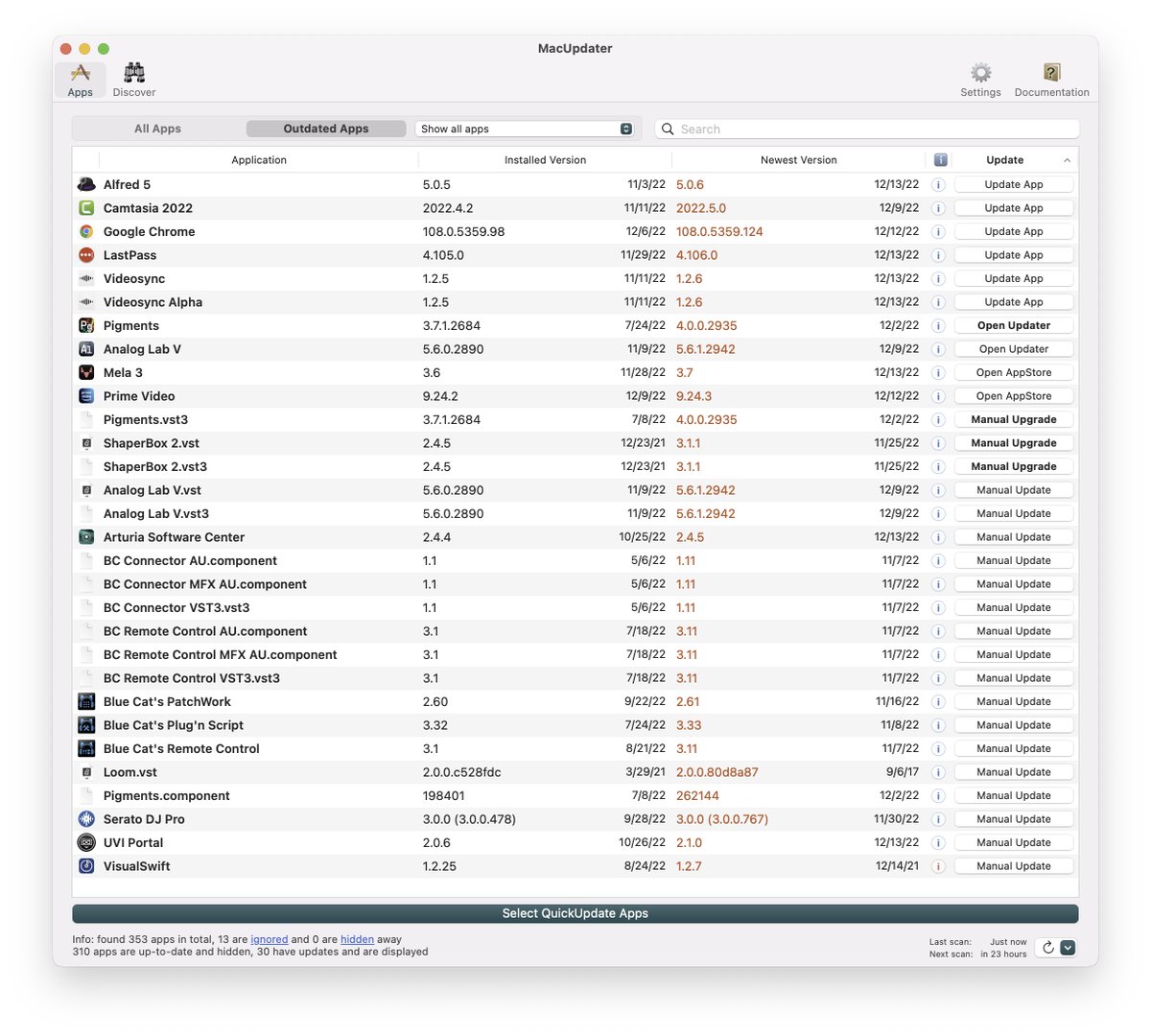This screenshot has width=1151, height=1036.
Task: Click installed version 2022.4.2
Action: pyautogui.click(x=448, y=208)
